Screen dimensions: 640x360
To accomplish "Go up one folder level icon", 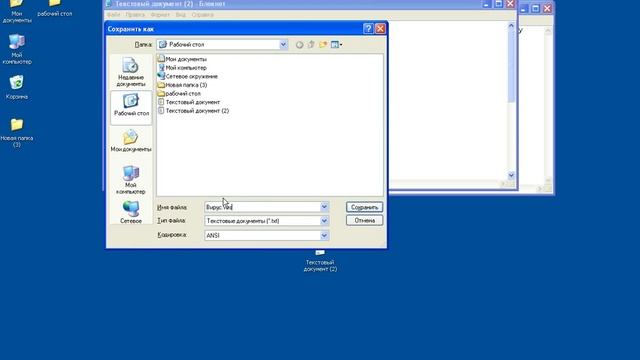I will [311, 44].
